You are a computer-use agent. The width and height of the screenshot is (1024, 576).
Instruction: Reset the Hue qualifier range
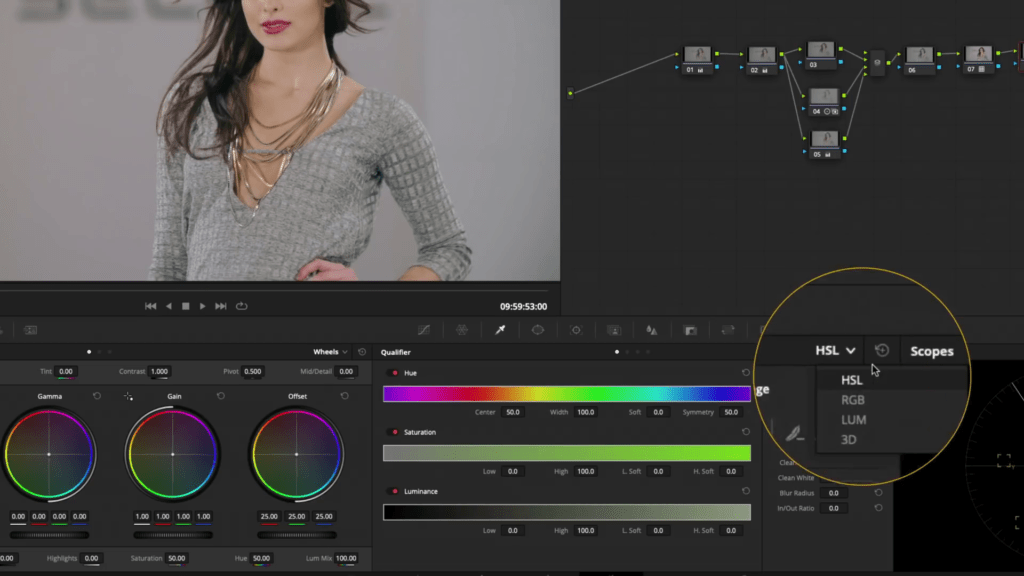click(x=745, y=373)
